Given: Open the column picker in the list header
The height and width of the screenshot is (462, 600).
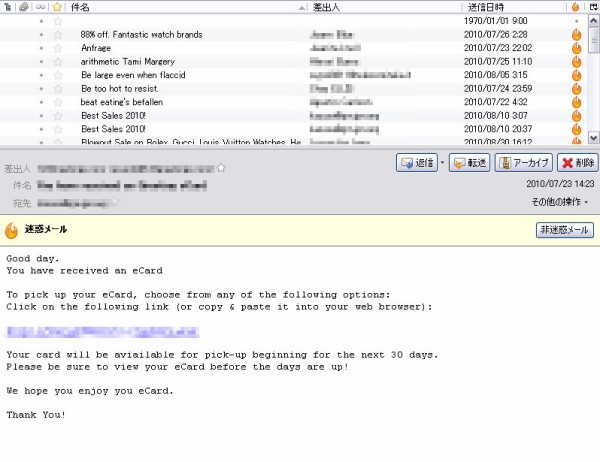Looking at the screenshot, I should pos(593,7).
